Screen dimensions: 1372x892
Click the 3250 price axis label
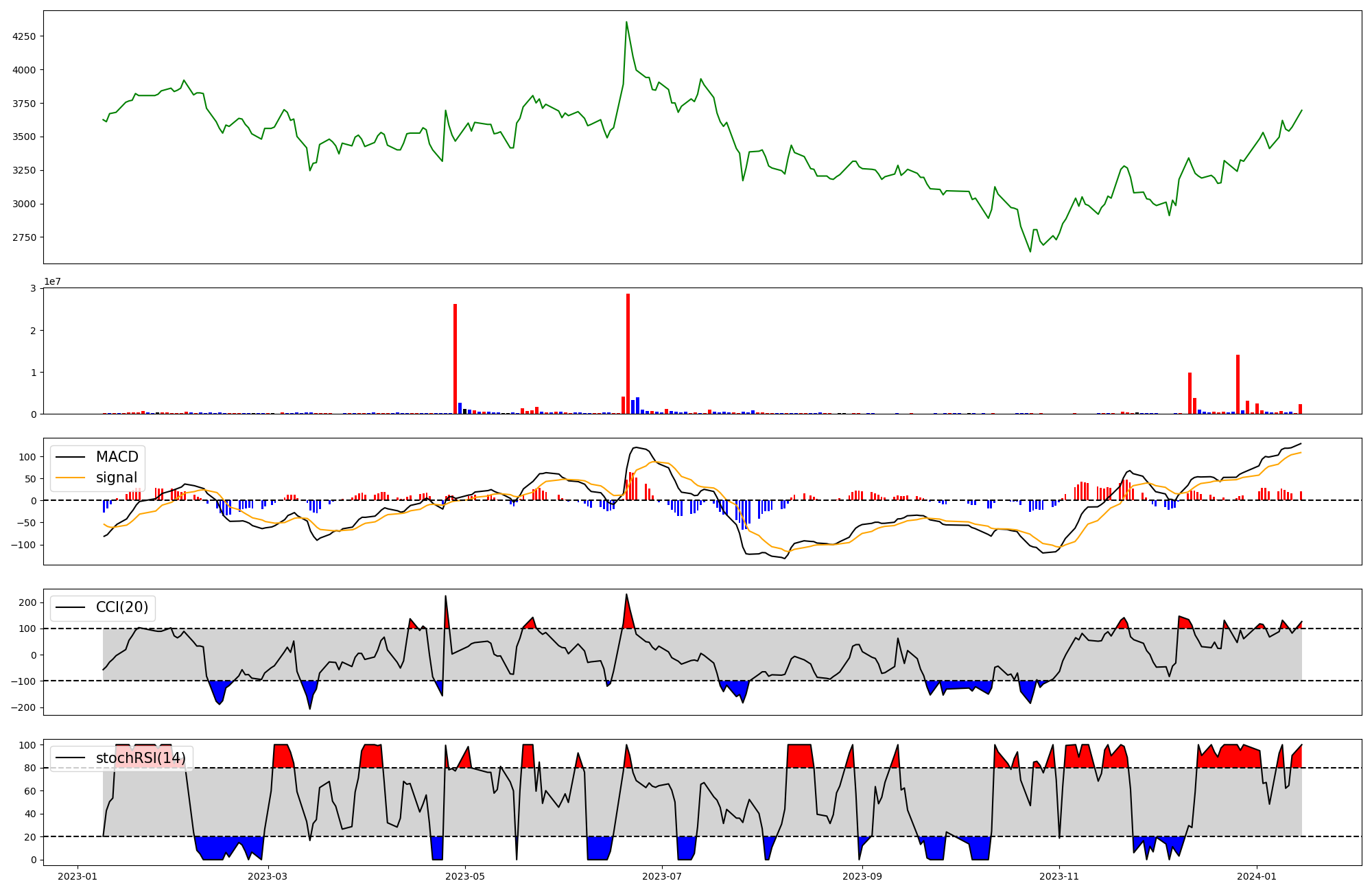point(25,170)
